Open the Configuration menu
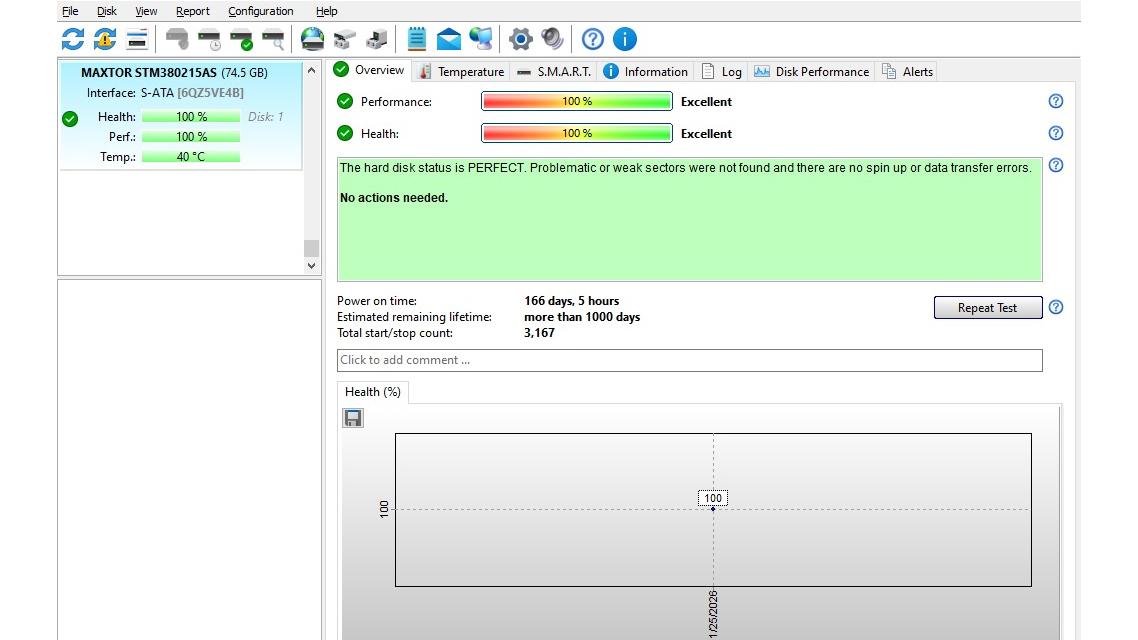Viewport: 1138px width, 640px height. [260, 11]
